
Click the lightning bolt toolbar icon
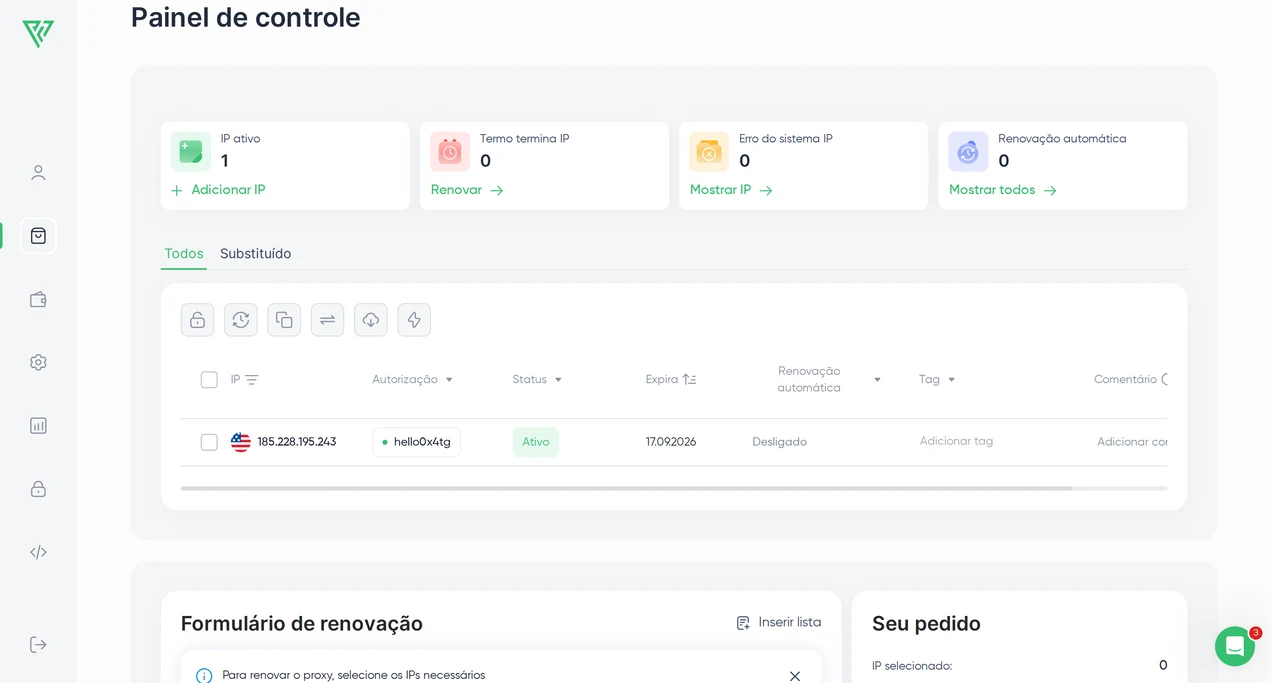[x=414, y=320]
